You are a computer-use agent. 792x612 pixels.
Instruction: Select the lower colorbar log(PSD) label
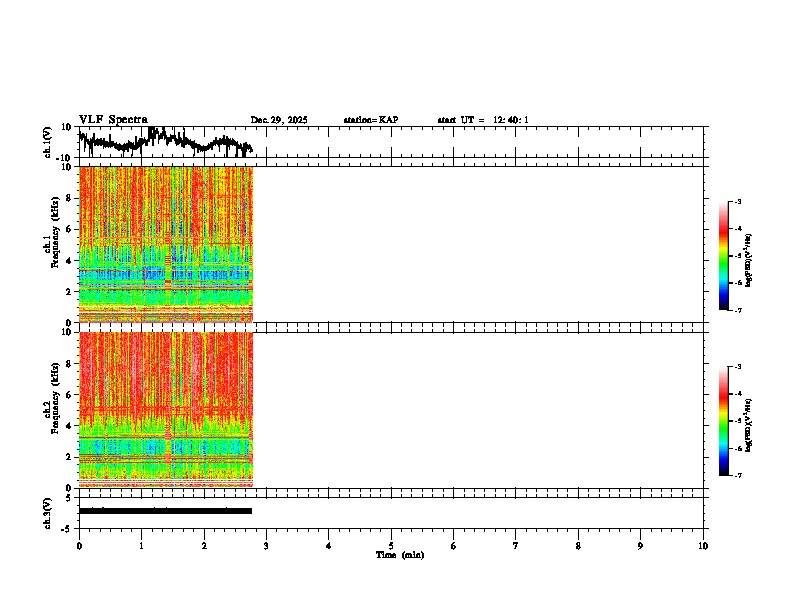748,425
